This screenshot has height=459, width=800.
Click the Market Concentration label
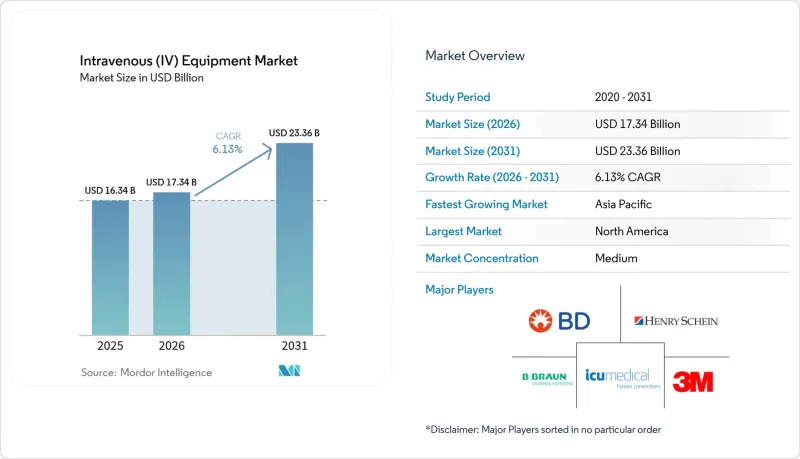[x=482, y=259]
